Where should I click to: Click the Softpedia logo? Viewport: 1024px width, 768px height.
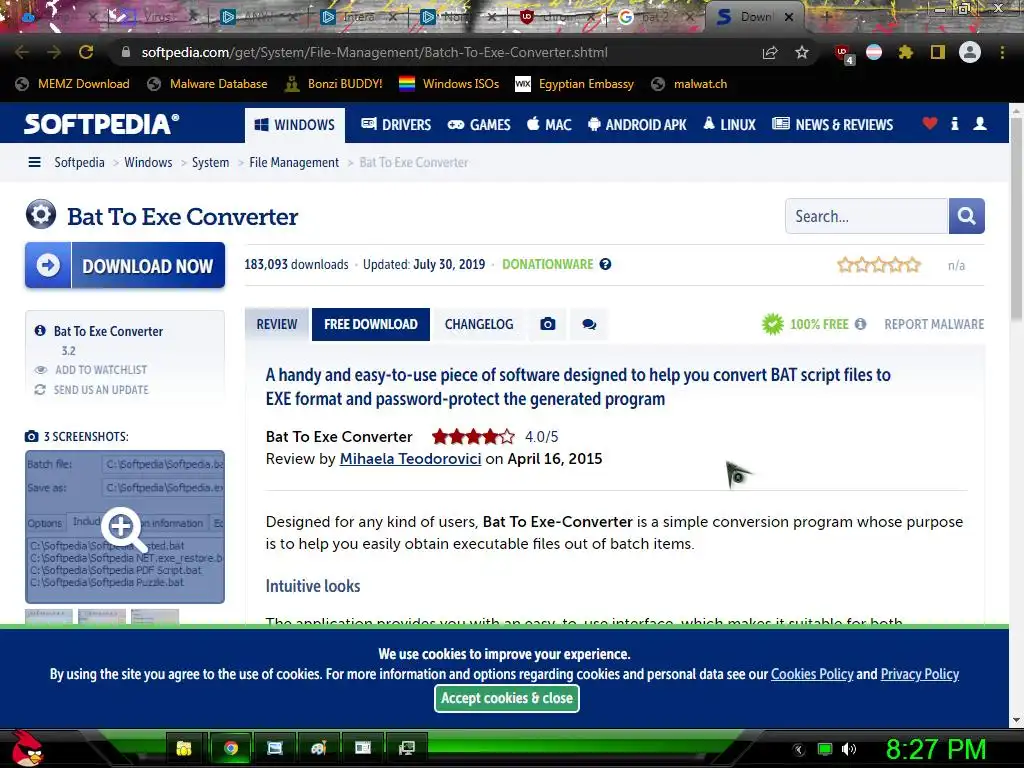tap(101, 124)
